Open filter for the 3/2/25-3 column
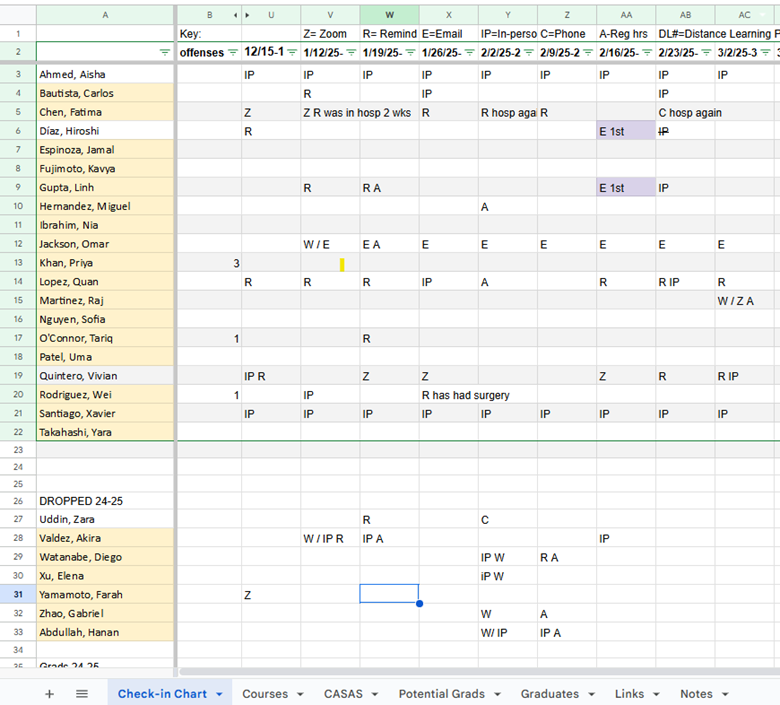Viewport: 780px width, 705px height. [x=766, y=52]
